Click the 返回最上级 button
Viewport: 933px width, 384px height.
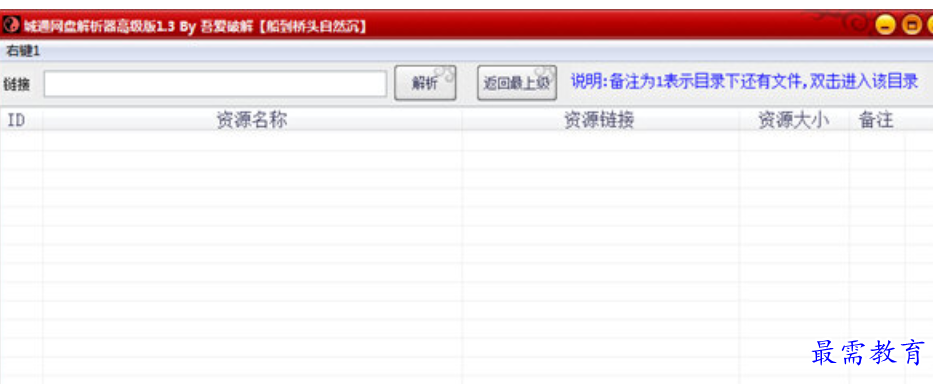click(516, 83)
